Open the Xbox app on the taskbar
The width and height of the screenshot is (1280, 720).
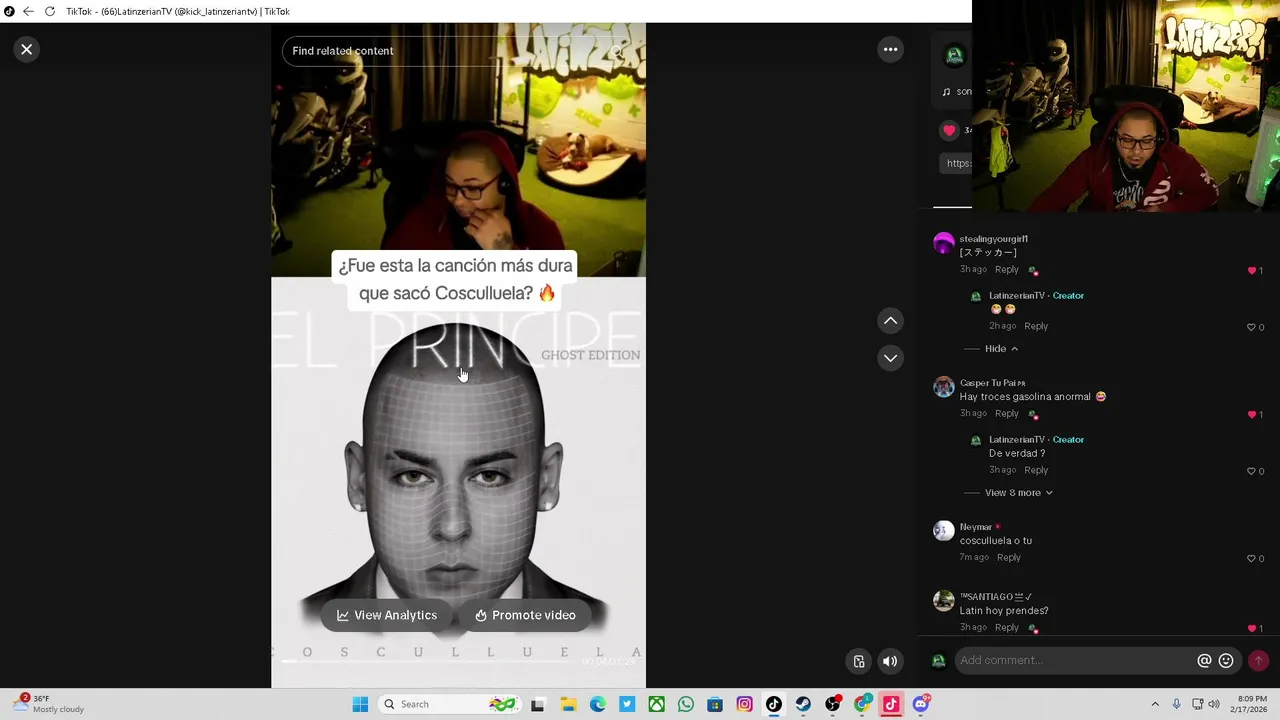tap(656, 704)
